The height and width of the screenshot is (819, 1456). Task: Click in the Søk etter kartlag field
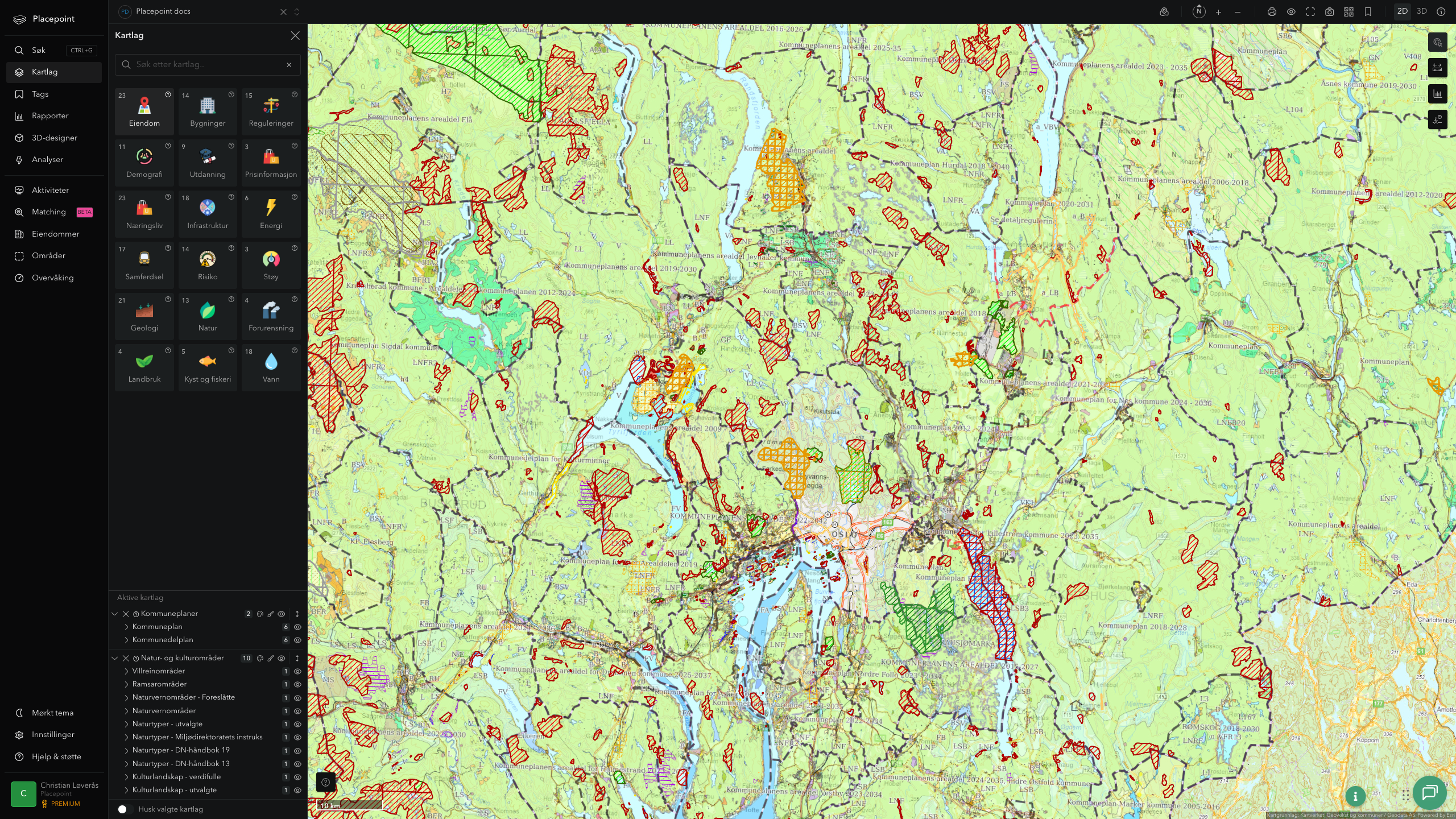(208, 65)
